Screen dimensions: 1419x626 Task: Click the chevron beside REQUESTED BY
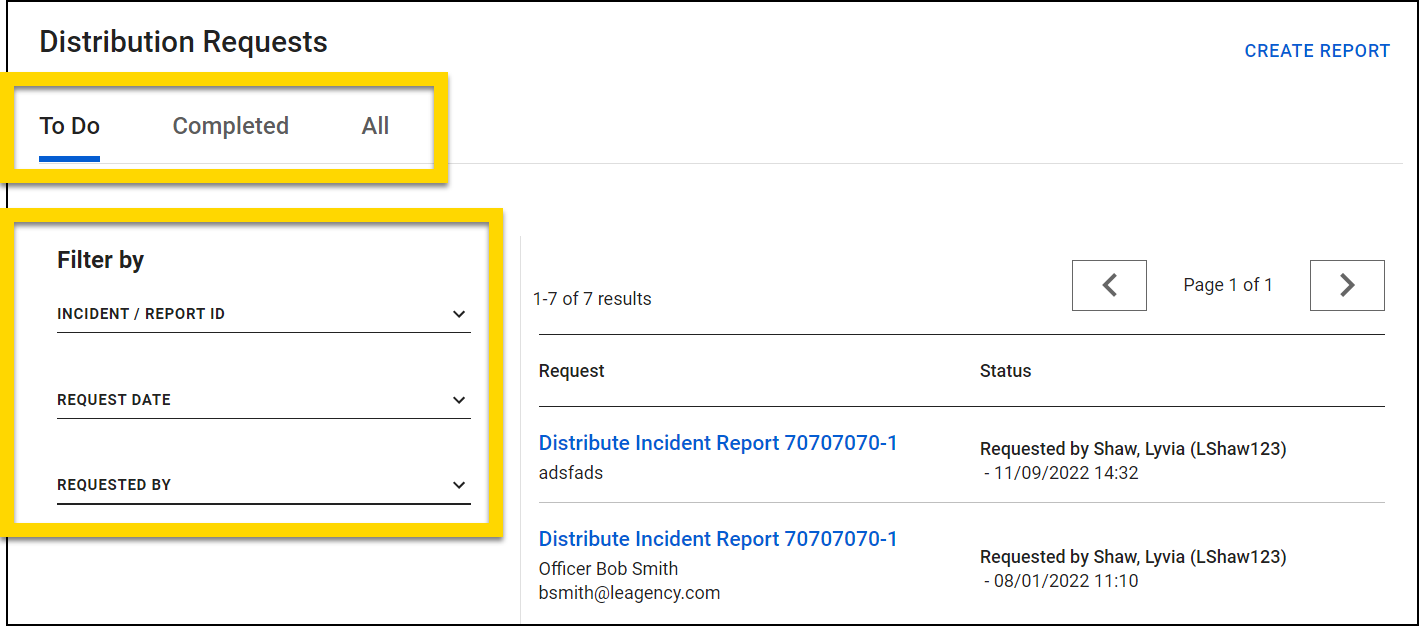pos(459,484)
